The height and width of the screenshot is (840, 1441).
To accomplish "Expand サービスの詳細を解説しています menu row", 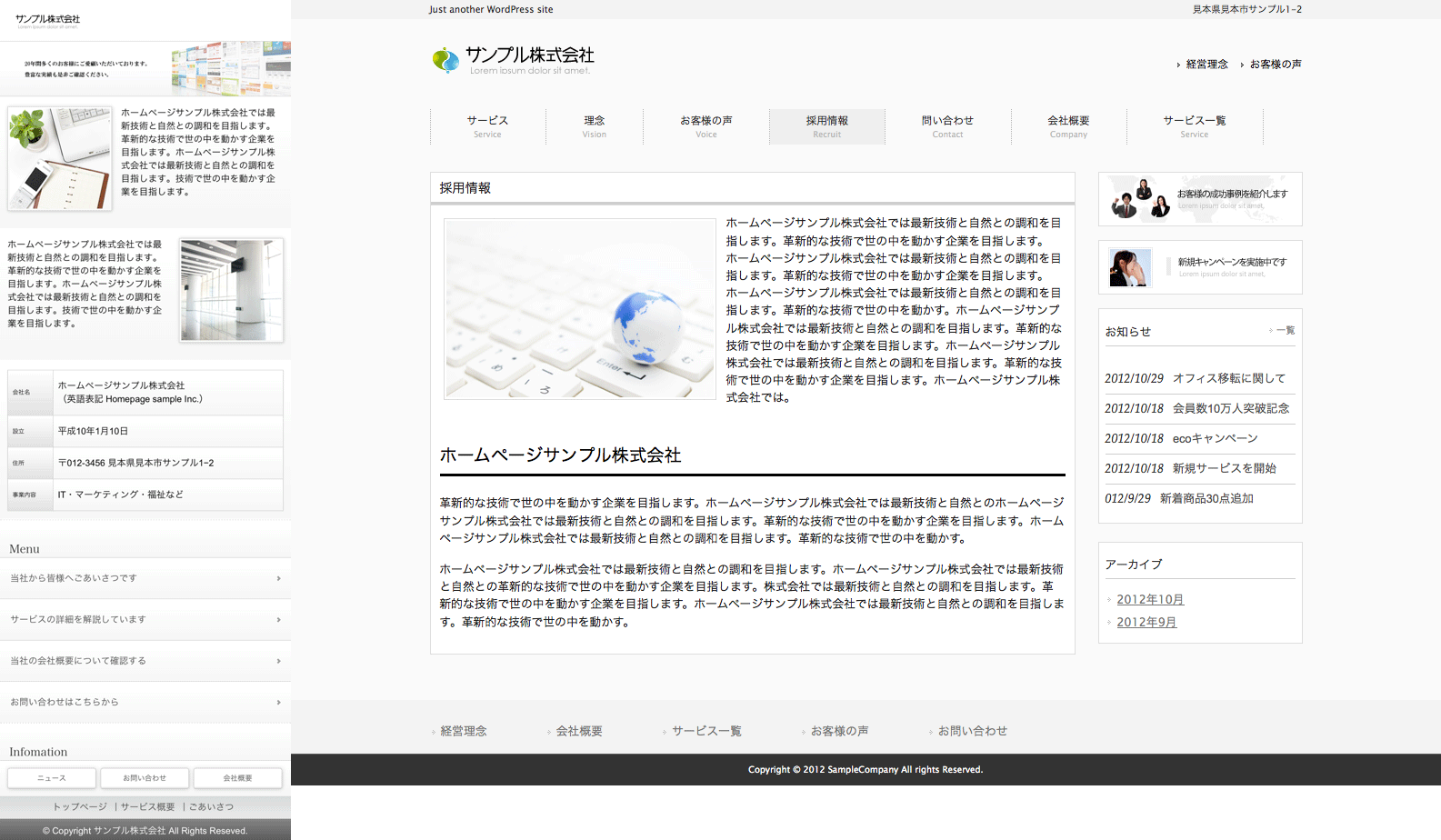I will (x=145, y=620).
